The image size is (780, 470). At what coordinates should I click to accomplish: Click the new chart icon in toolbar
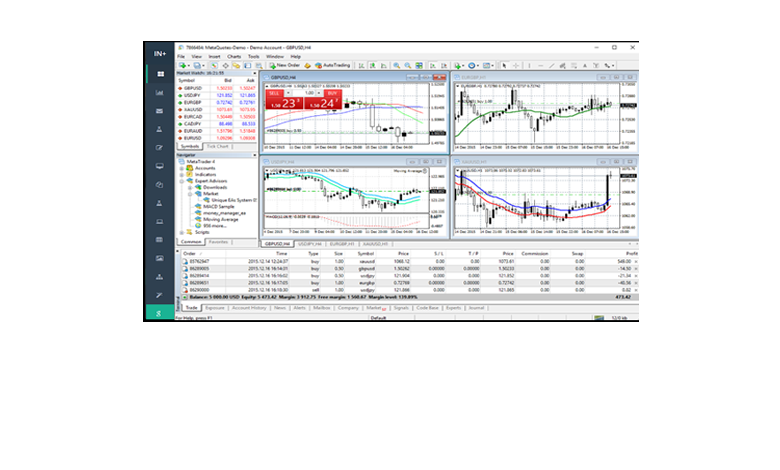[x=184, y=65]
